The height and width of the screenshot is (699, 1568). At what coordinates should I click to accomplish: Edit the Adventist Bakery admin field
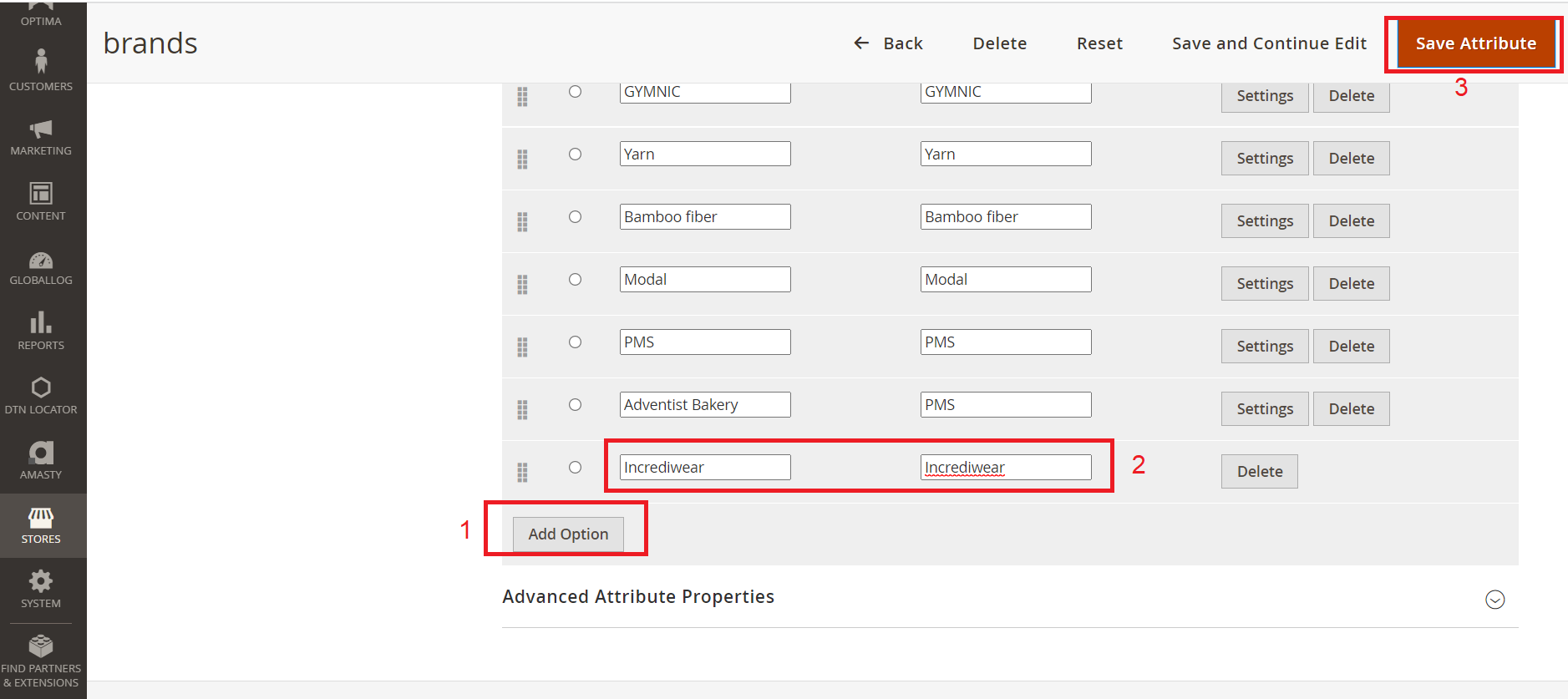[x=705, y=404]
